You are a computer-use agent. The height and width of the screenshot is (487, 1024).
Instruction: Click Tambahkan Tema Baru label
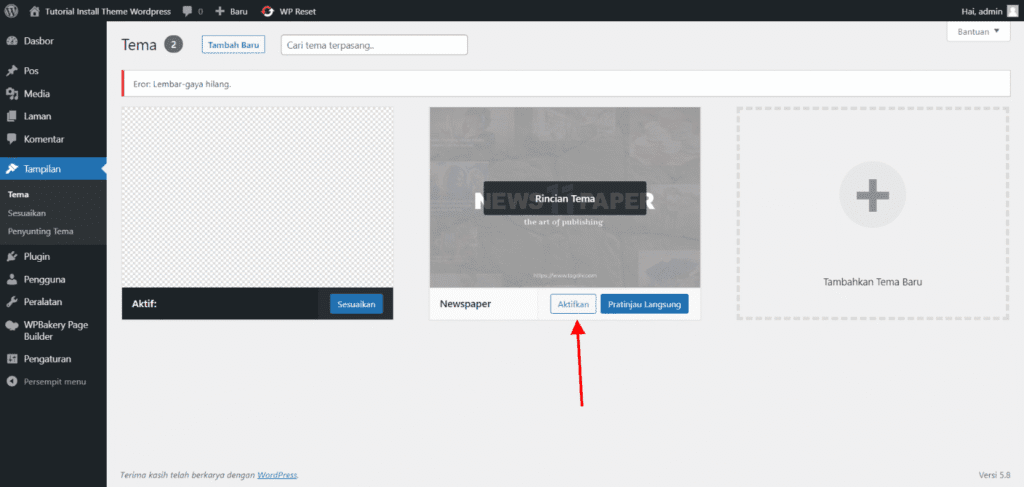tap(872, 282)
